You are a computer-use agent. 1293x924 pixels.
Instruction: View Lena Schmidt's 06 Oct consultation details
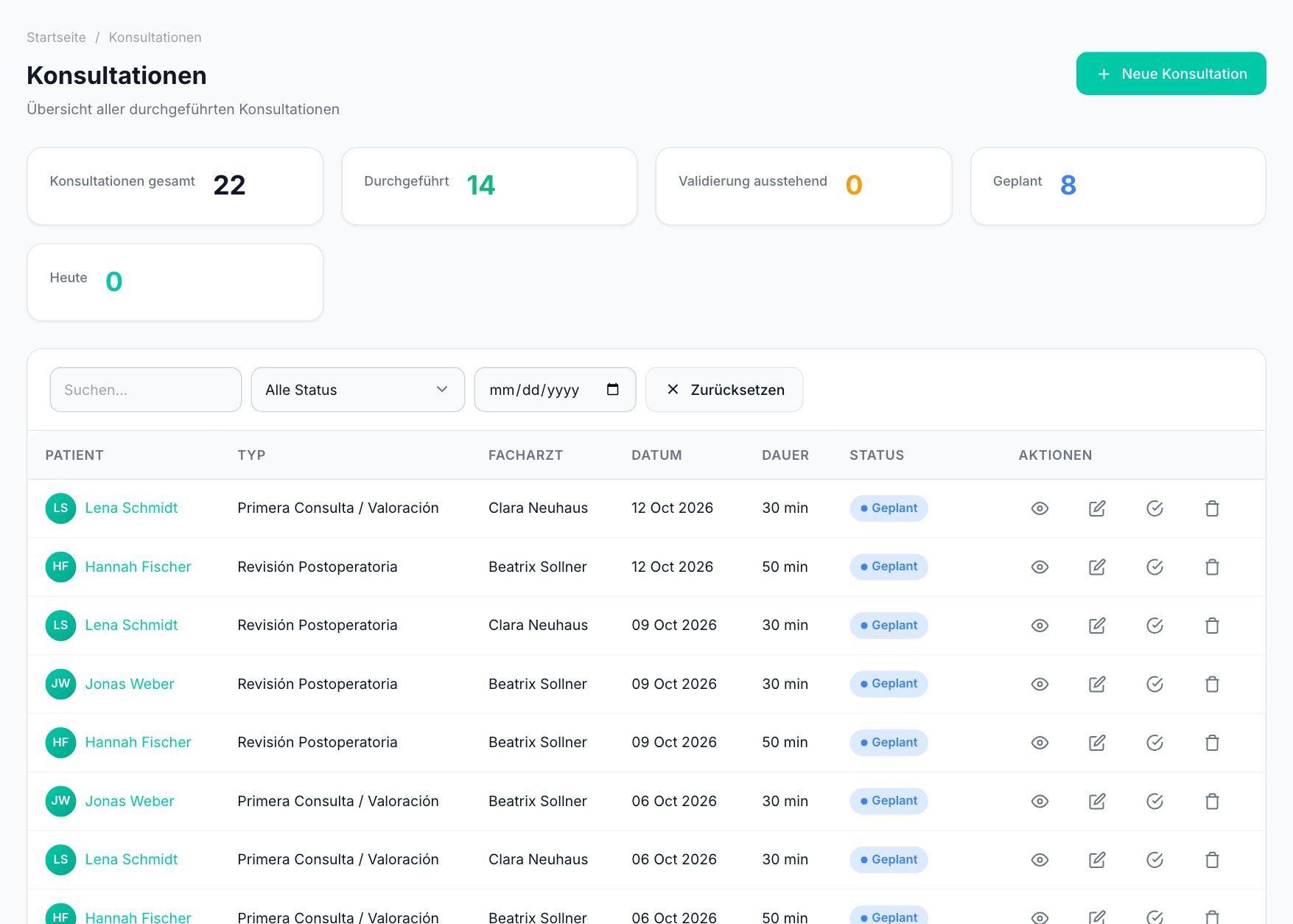1040,860
